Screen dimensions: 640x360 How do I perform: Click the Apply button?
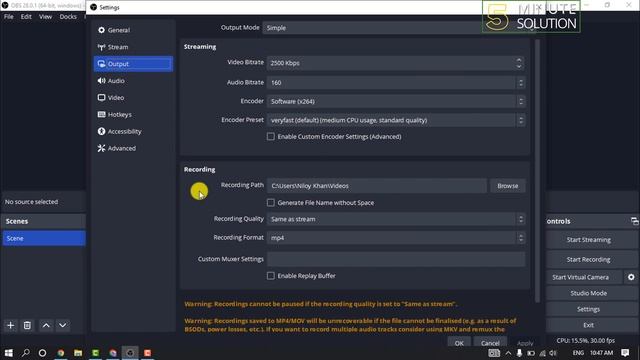click(x=525, y=343)
